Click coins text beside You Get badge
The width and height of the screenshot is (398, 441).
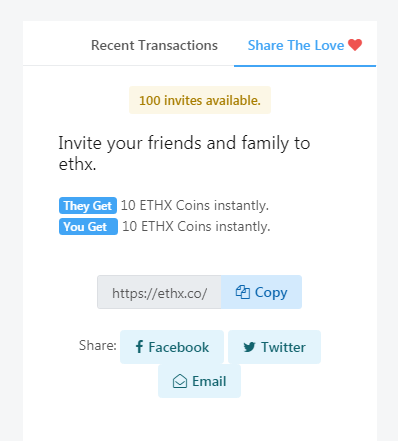click(196, 227)
